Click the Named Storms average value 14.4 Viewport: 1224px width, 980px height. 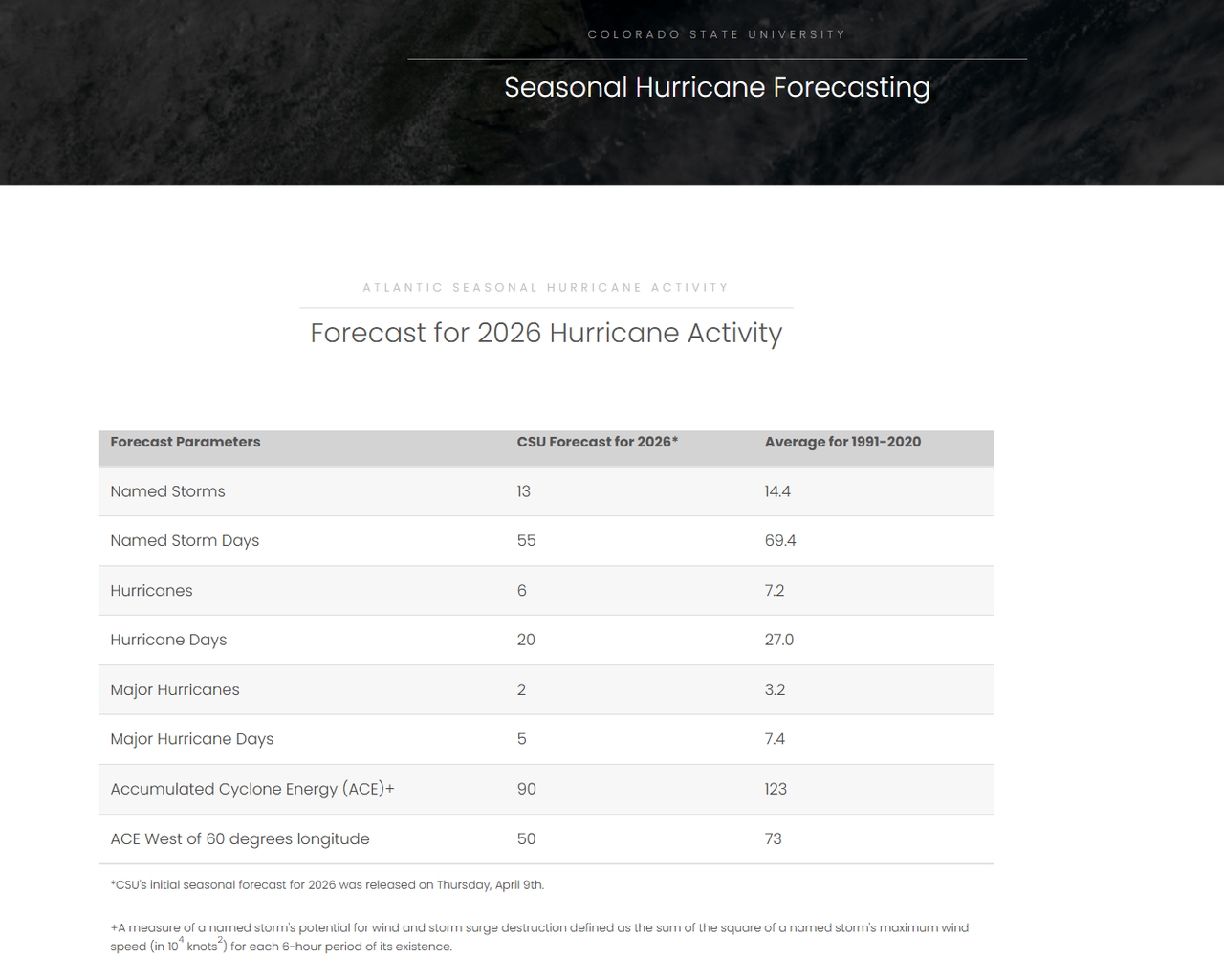(x=777, y=491)
